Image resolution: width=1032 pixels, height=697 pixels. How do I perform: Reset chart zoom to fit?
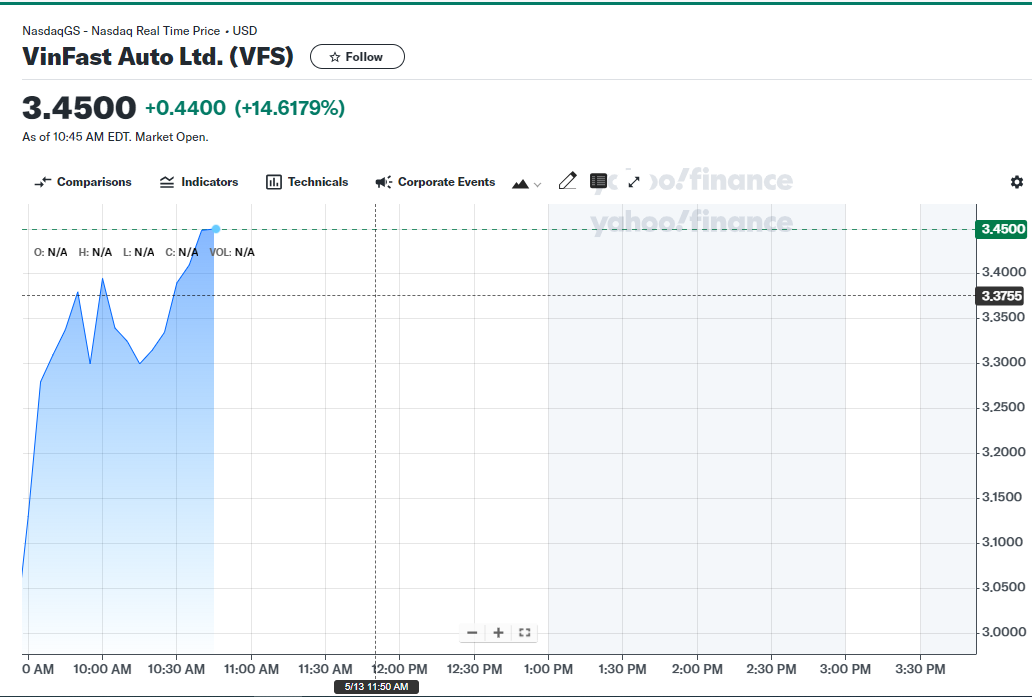[525, 632]
